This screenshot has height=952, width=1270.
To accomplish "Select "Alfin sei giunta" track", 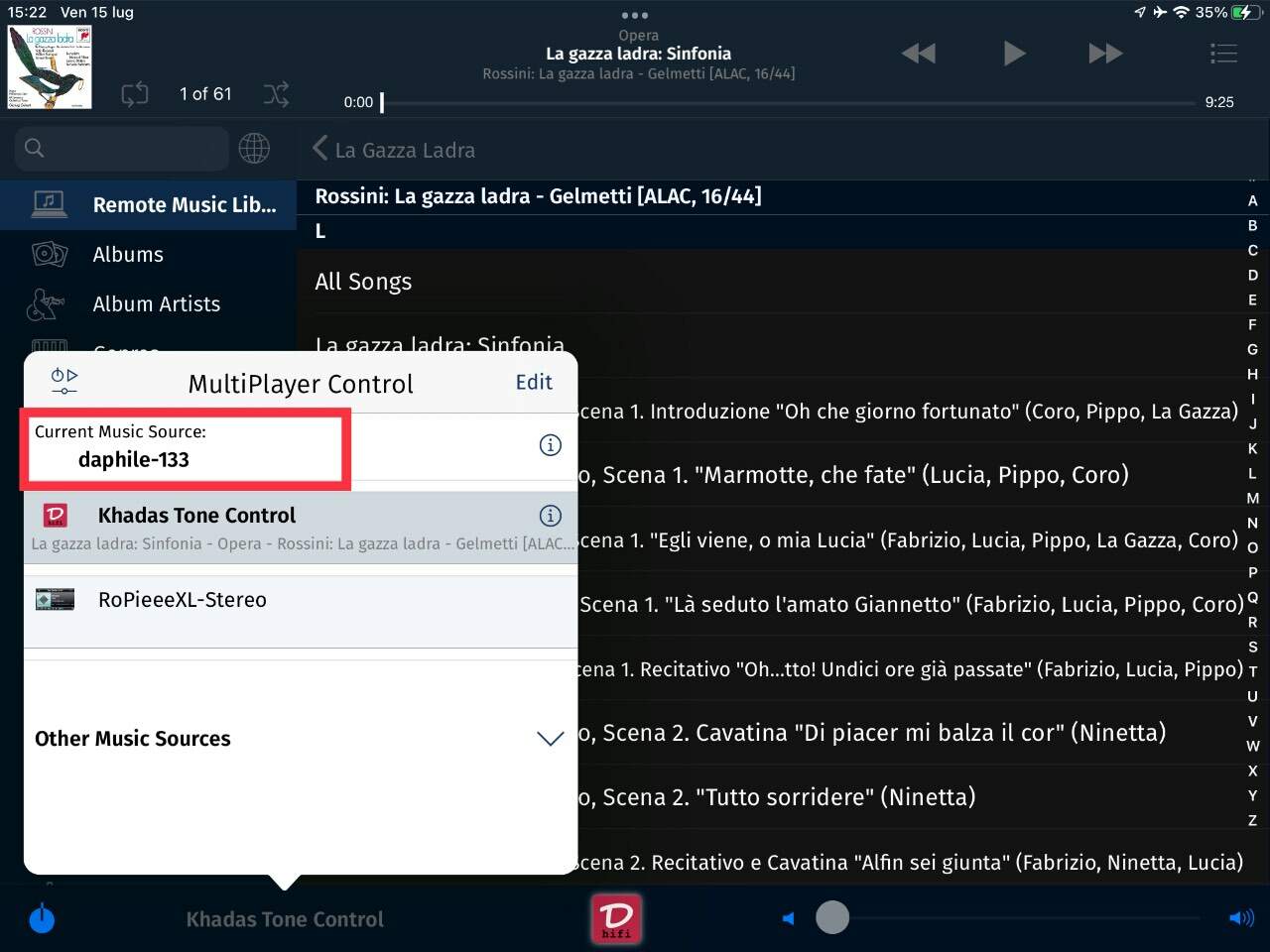I will [x=908, y=863].
